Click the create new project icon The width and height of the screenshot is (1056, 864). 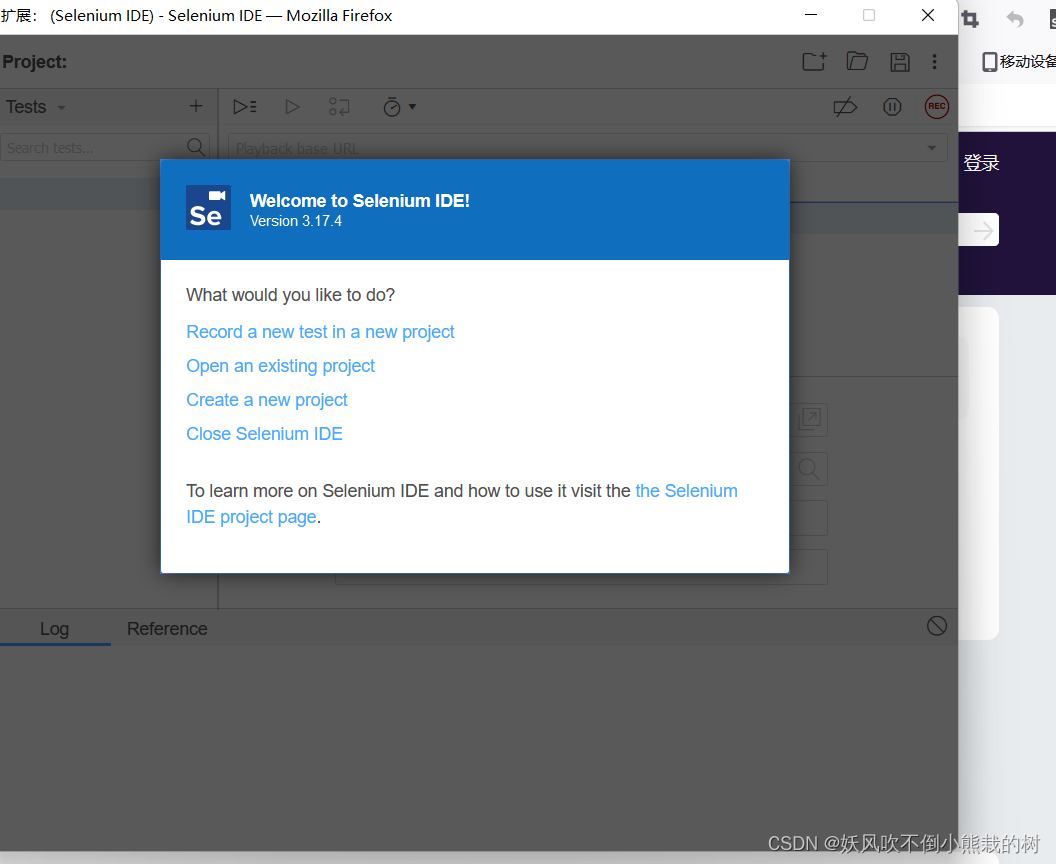[x=814, y=62]
